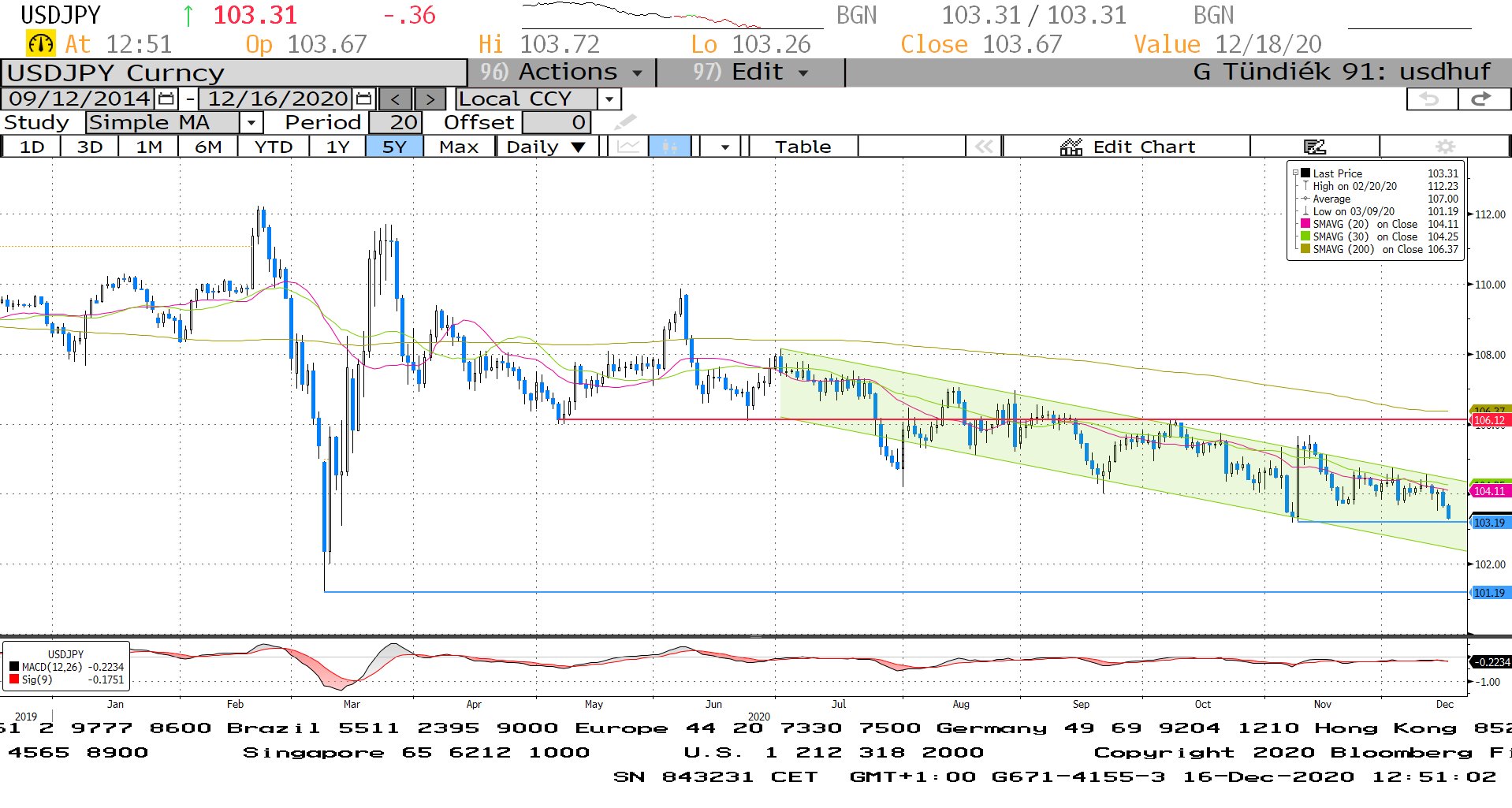
Task: Click the 103.19 blue price label
Action: click(x=1489, y=523)
